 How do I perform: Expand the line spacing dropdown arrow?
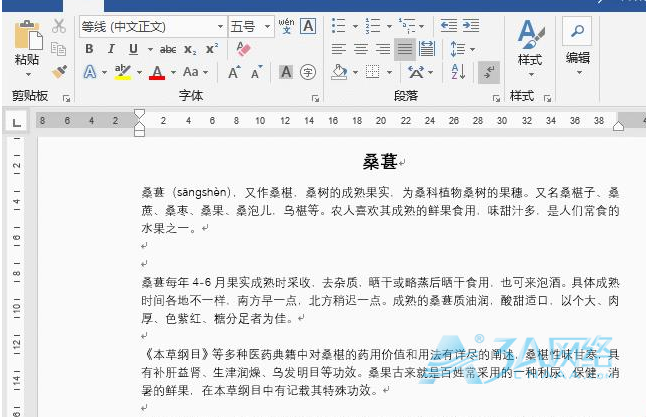pyautogui.click(x=470, y=49)
